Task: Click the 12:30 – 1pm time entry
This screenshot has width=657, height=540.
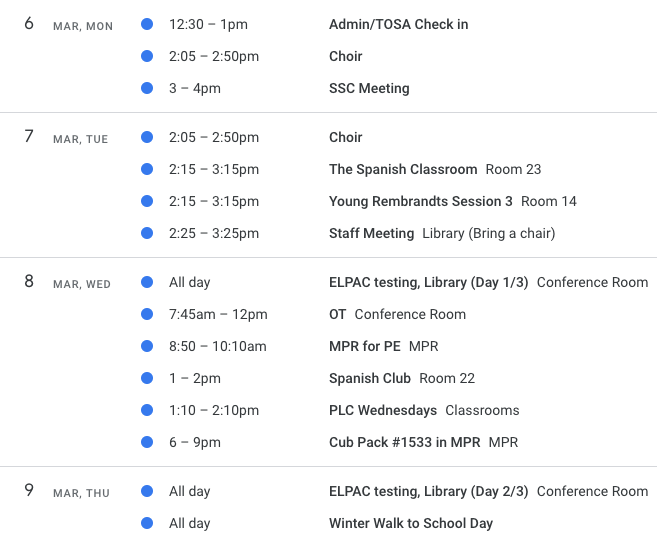Action: [x=208, y=24]
